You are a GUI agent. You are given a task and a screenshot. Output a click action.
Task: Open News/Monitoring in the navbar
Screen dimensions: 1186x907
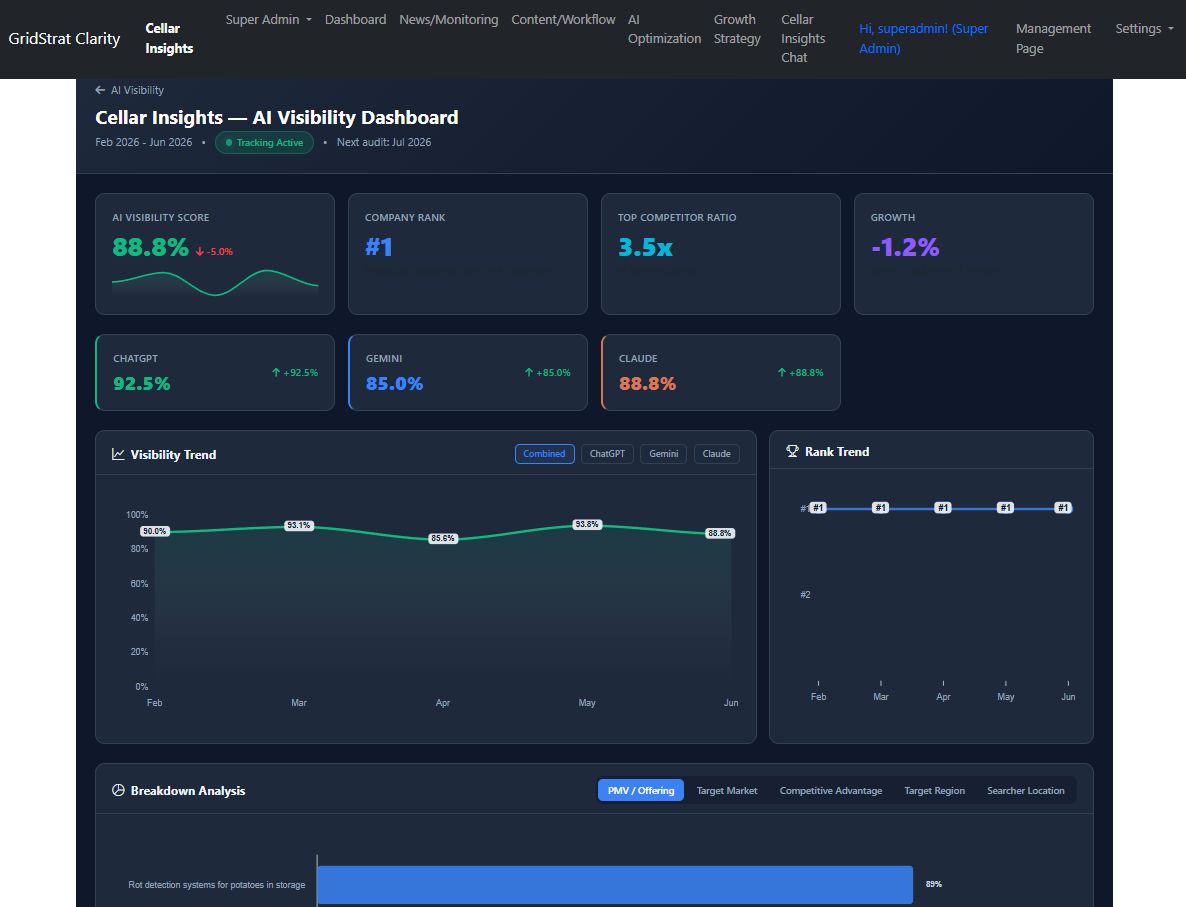[449, 20]
